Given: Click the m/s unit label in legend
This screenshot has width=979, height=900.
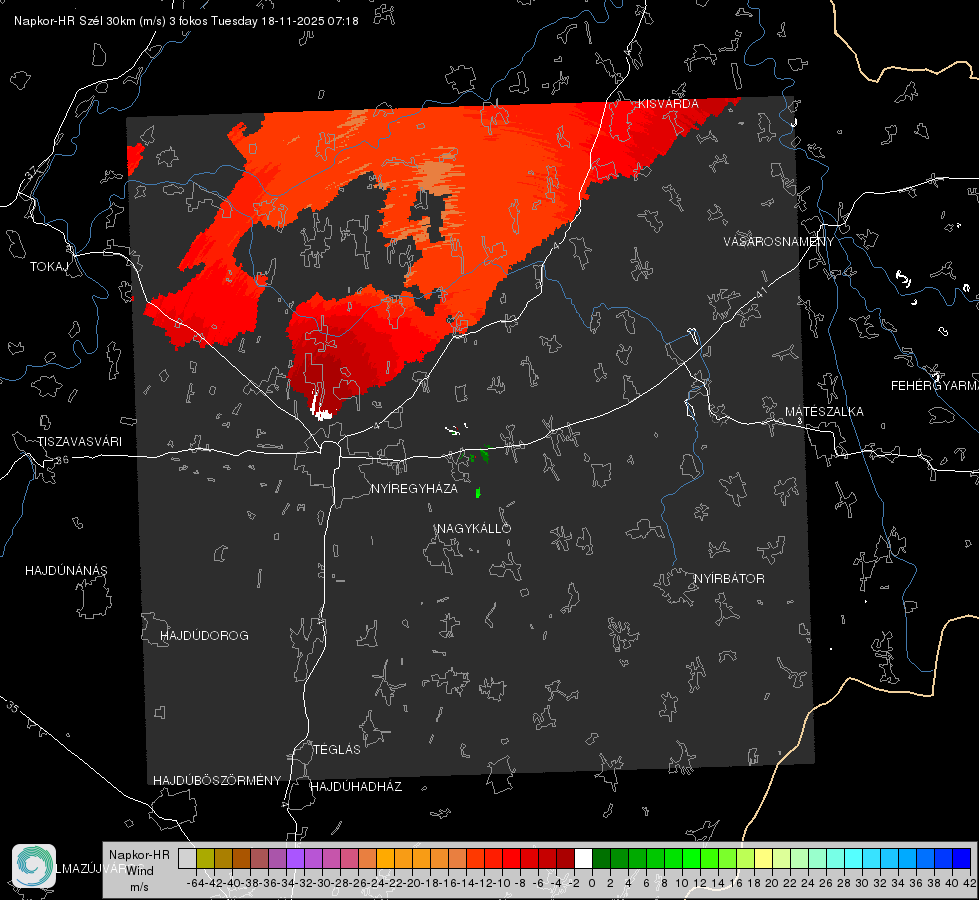Looking at the screenshot, I should [x=139, y=887].
